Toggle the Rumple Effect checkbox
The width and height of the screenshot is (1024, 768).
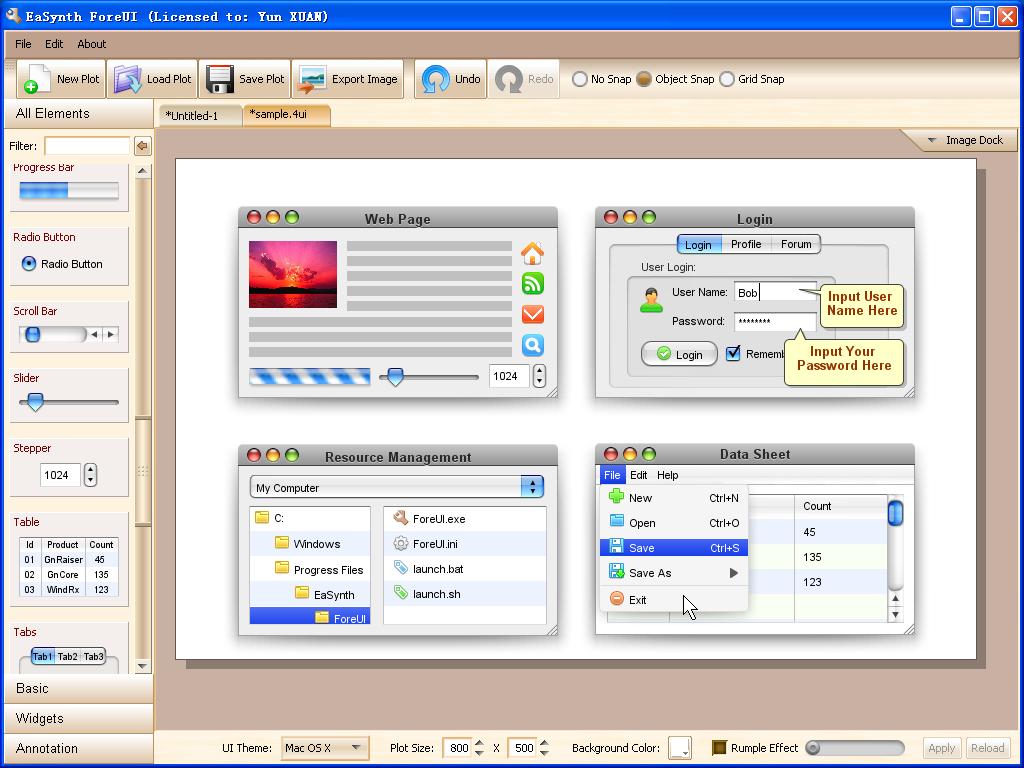click(719, 748)
